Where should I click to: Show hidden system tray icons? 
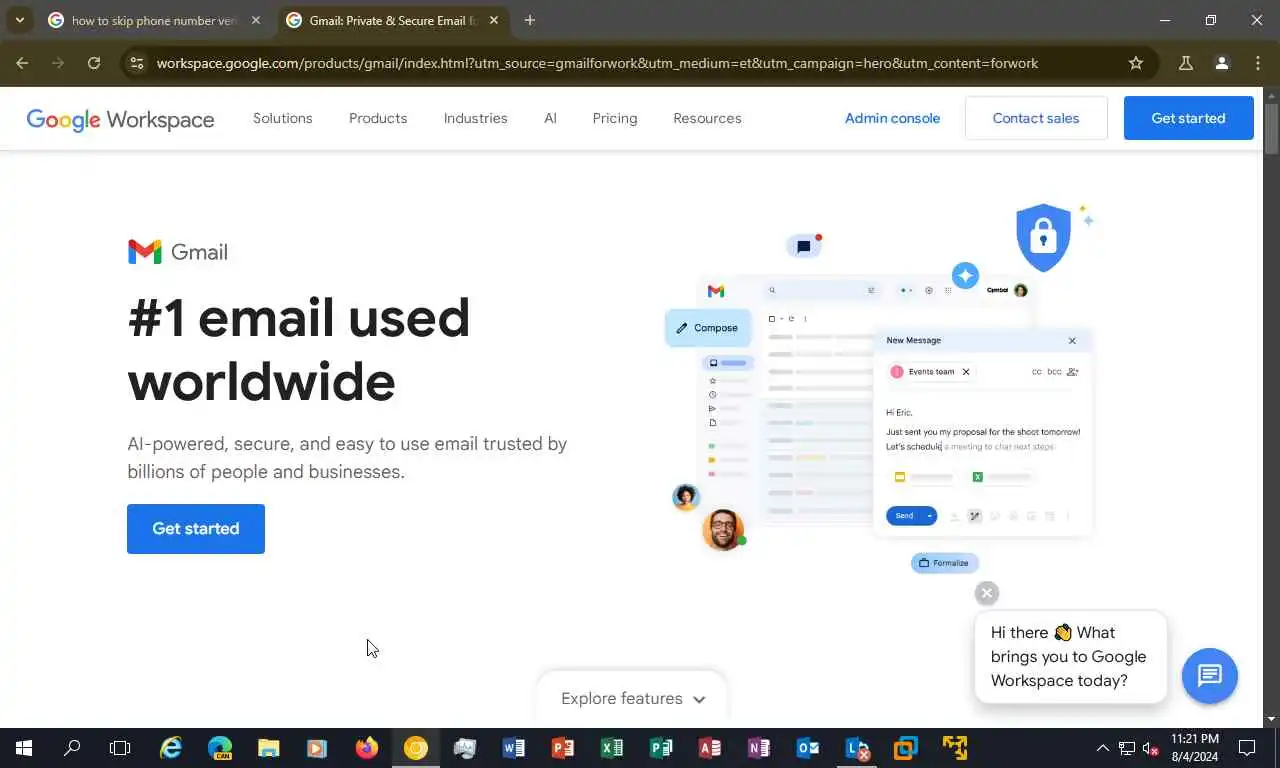(1103, 748)
